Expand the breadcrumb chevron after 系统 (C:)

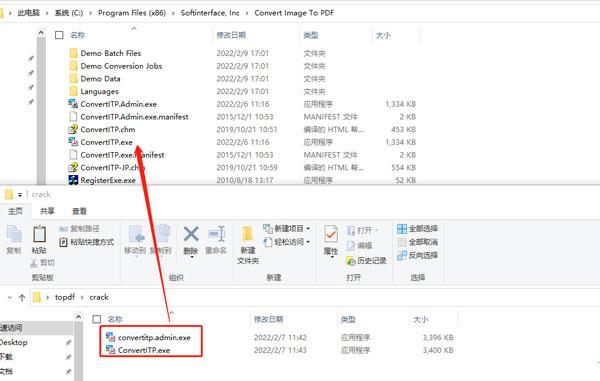coord(91,13)
